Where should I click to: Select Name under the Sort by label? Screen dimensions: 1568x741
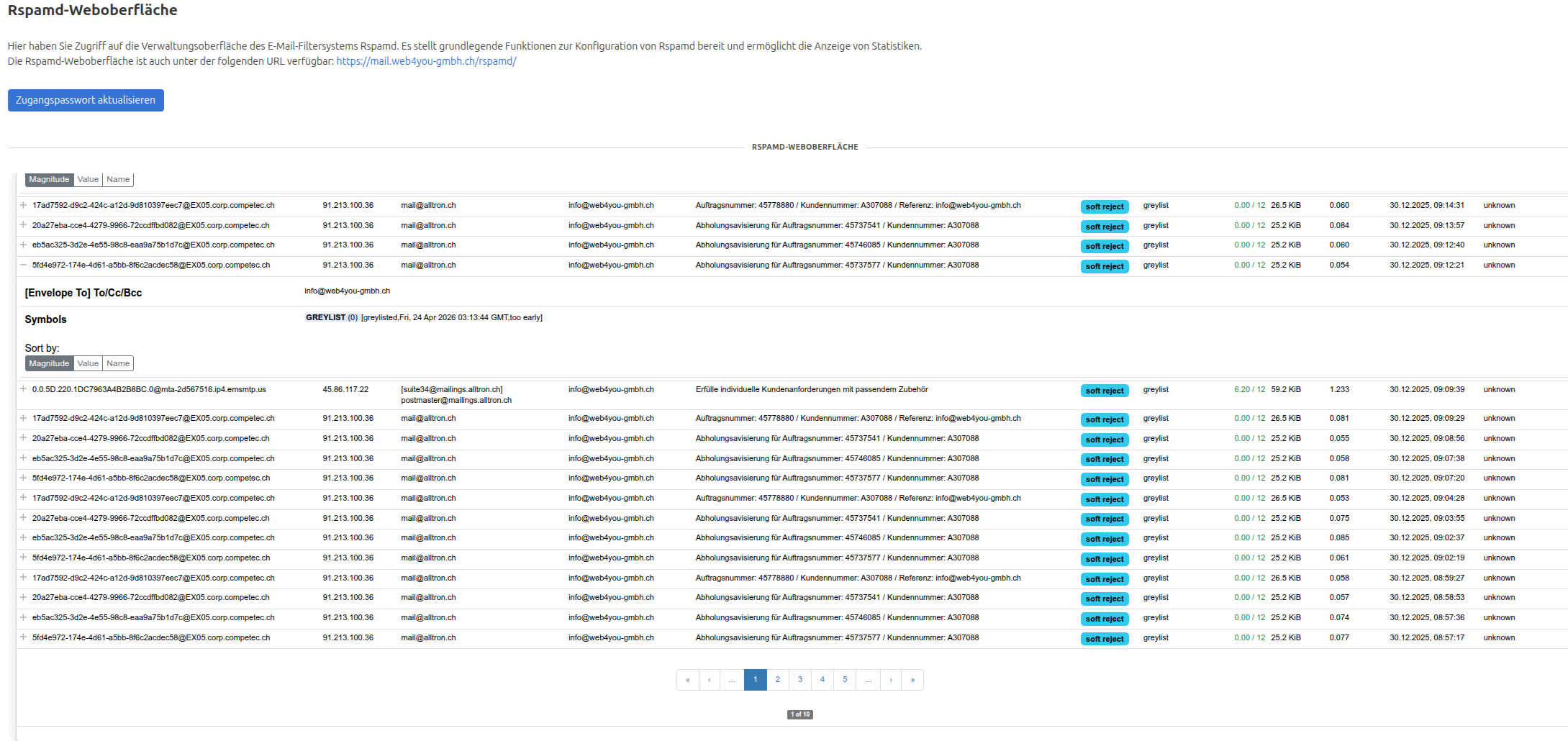point(118,363)
